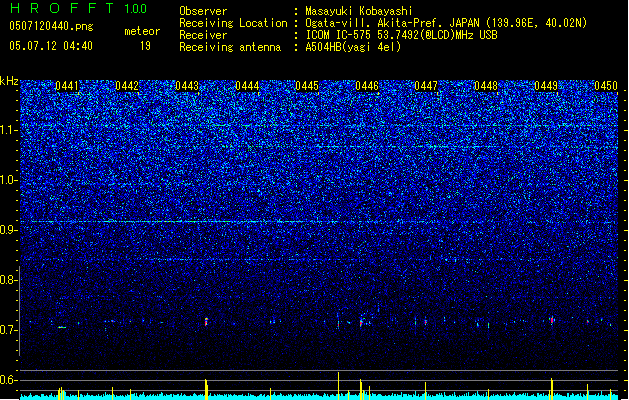The image size is (629, 400).
Task: Click the 0442 time marker
Action: click(127, 86)
